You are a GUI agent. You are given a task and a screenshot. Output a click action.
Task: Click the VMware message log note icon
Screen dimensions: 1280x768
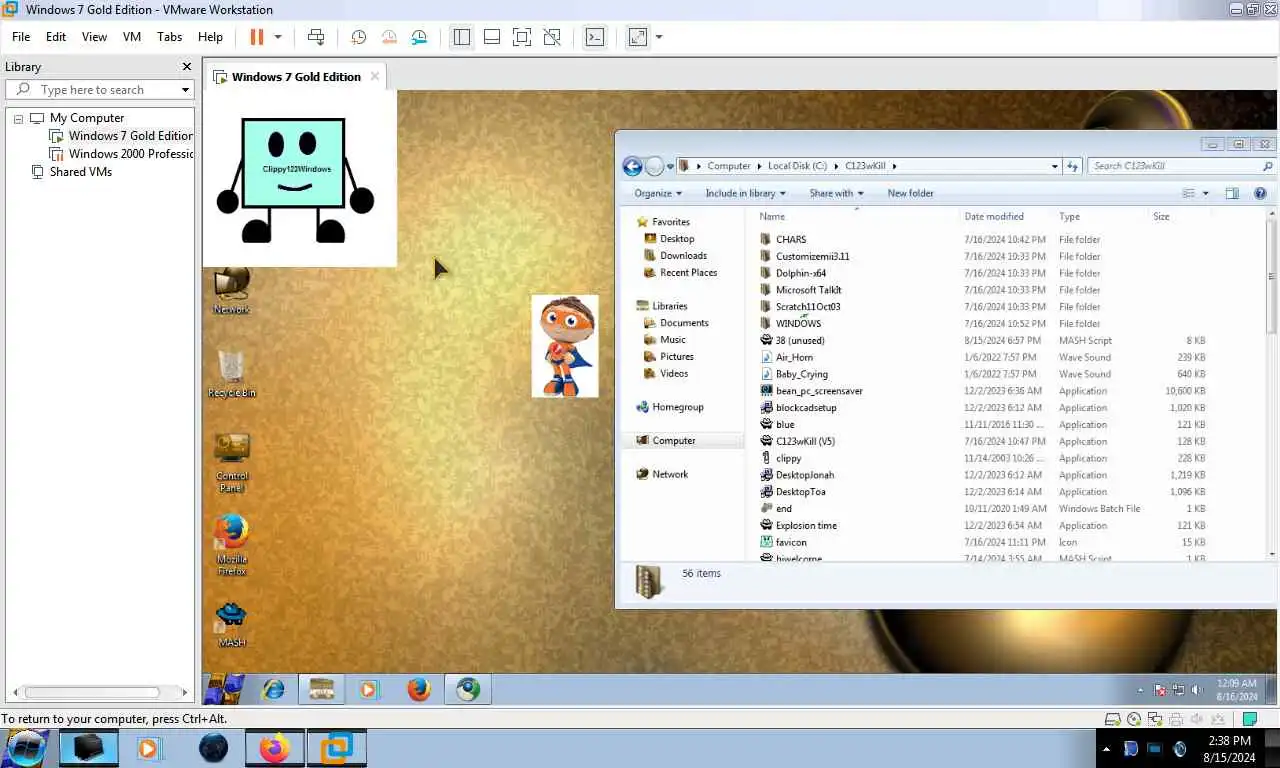(1249, 719)
